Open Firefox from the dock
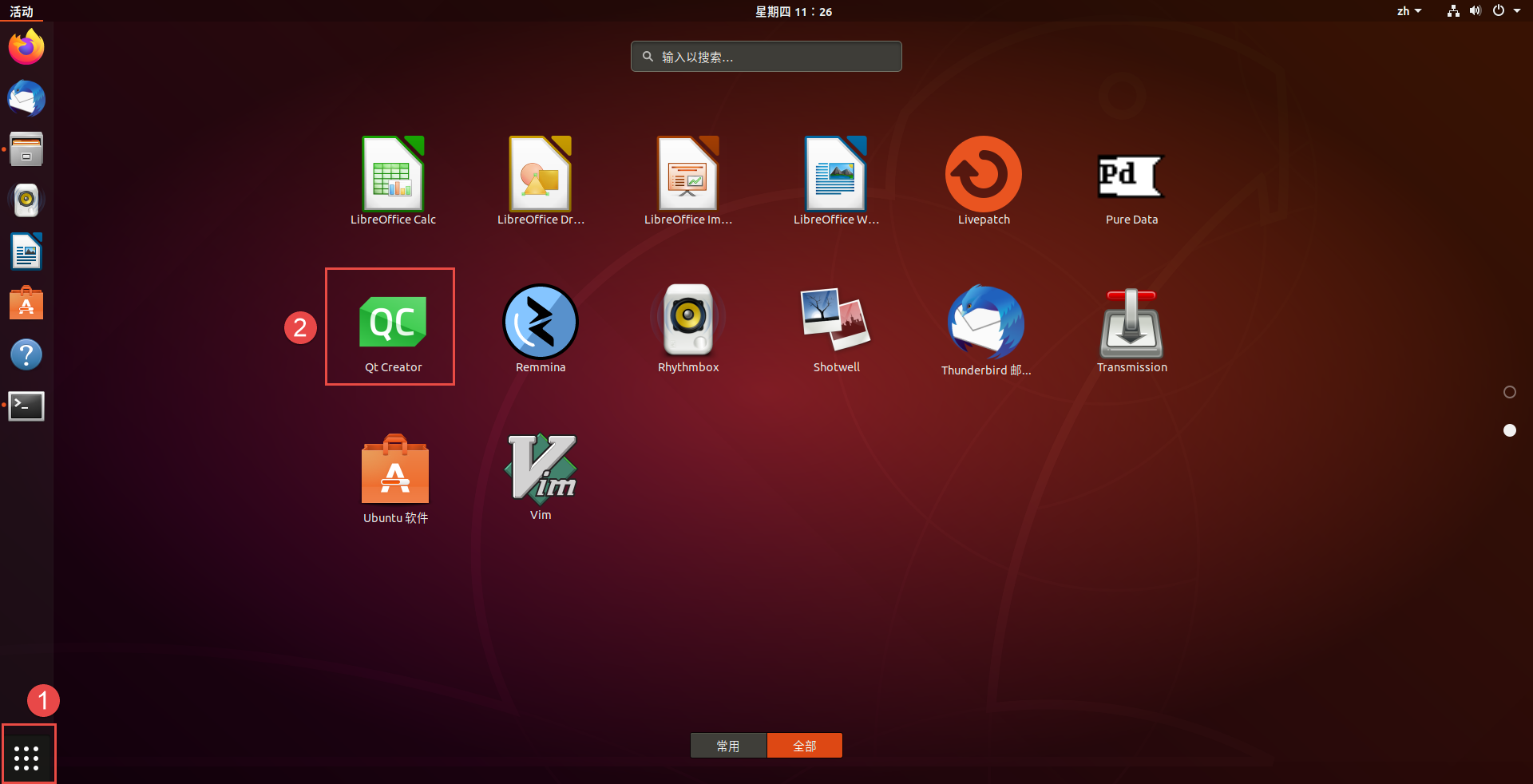The width and height of the screenshot is (1533, 784). tap(26, 47)
